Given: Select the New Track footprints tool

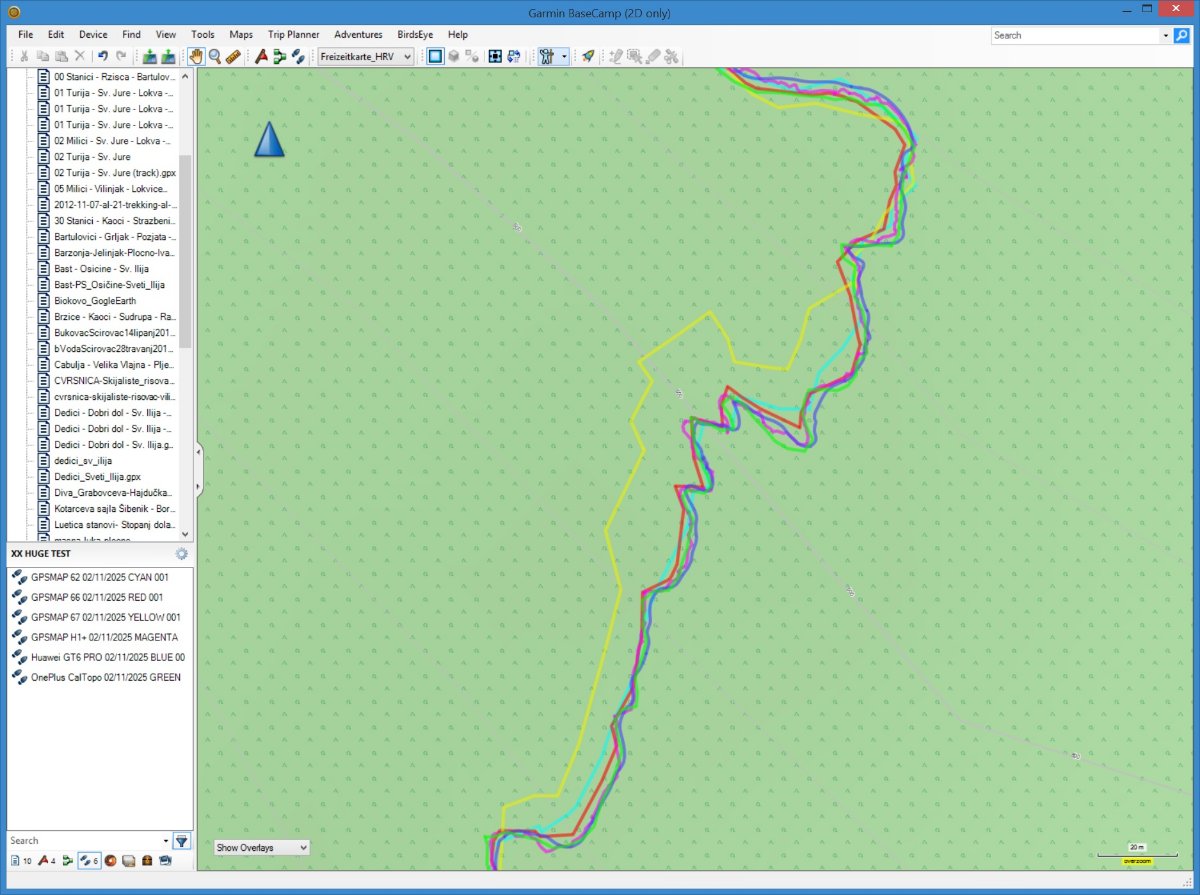Looking at the screenshot, I should (x=298, y=57).
